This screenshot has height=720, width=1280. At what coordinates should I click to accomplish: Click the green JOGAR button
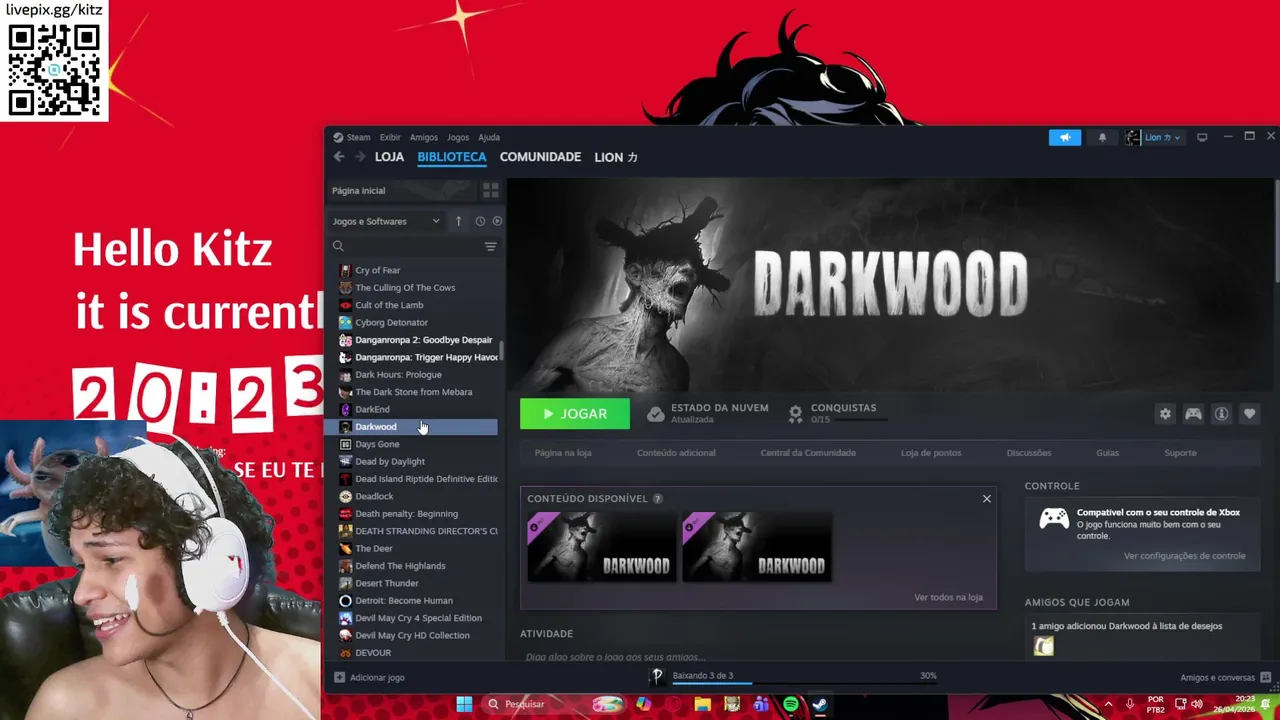tap(575, 413)
